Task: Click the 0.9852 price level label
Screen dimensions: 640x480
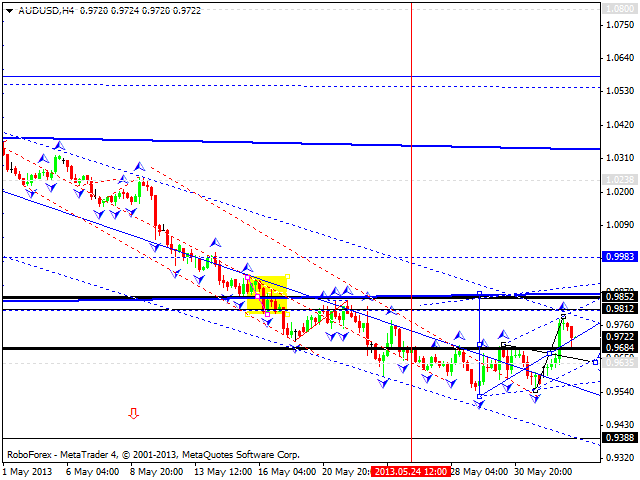Action: click(620, 296)
